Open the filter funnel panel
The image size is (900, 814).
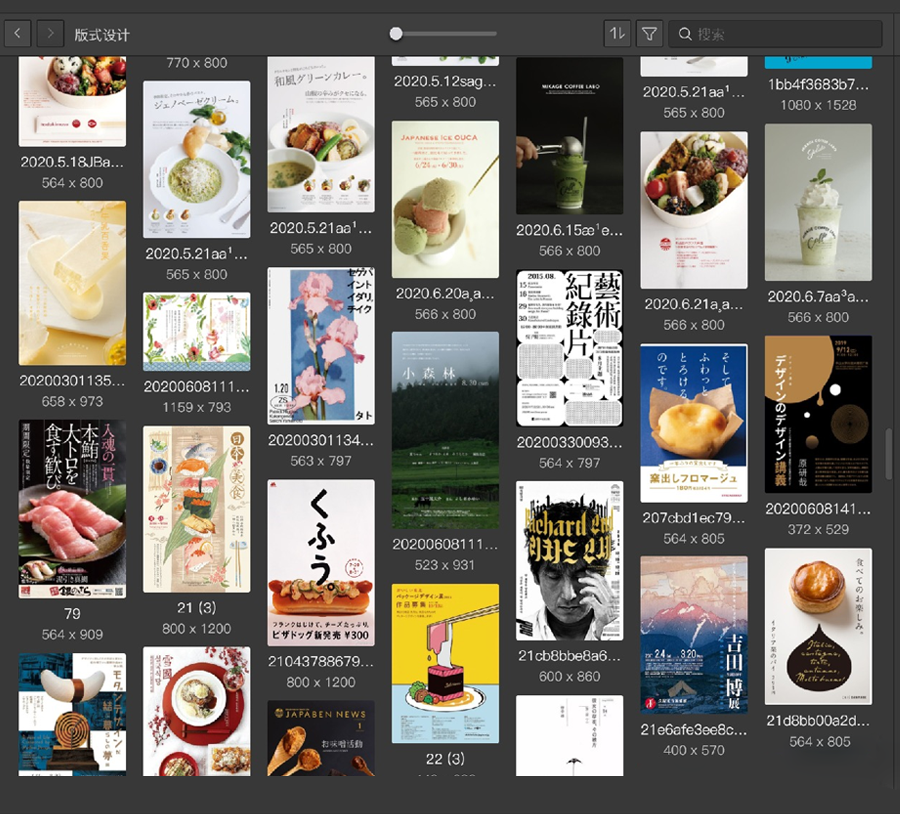pyautogui.click(x=649, y=34)
